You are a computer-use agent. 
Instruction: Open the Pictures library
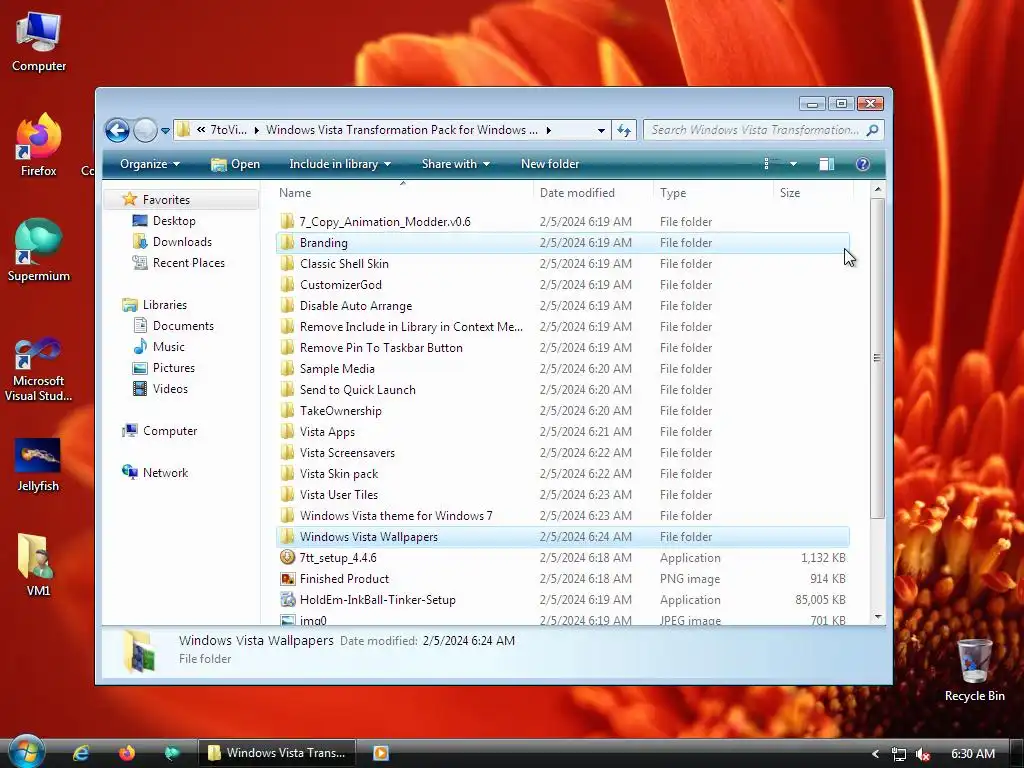click(174, 368)
